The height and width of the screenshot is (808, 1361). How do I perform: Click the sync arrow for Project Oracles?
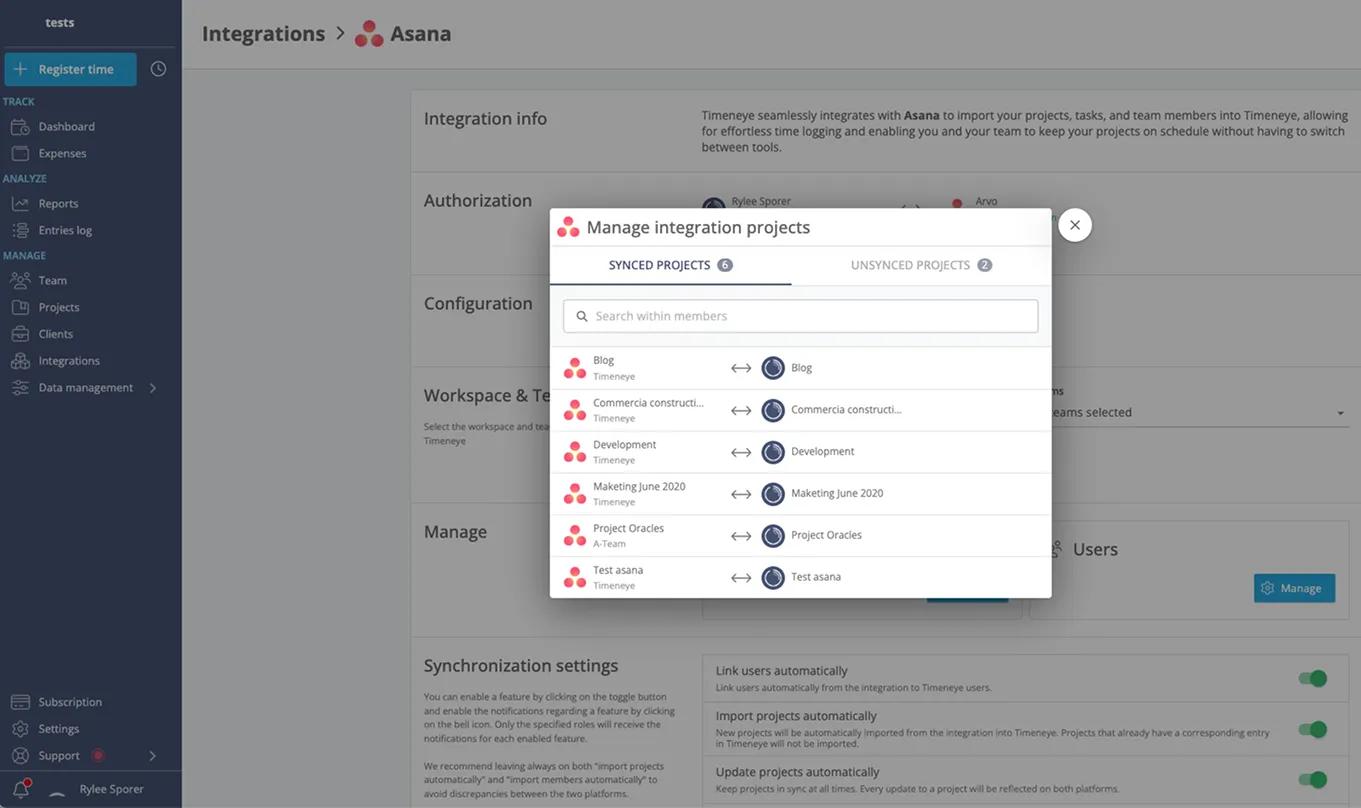tap(741, 536)
